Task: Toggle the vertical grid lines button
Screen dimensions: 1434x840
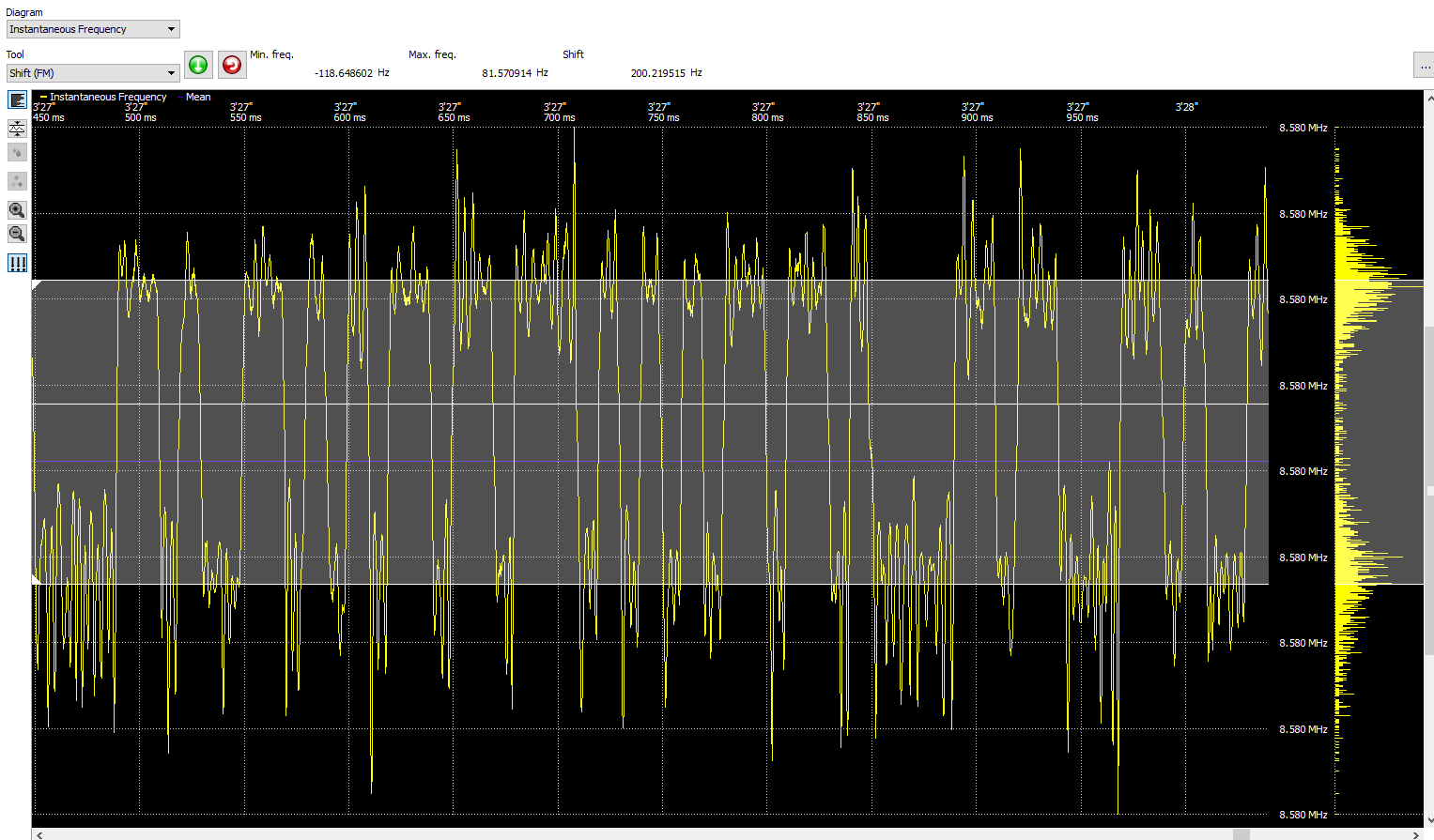Action: click(x=17, y=263)
